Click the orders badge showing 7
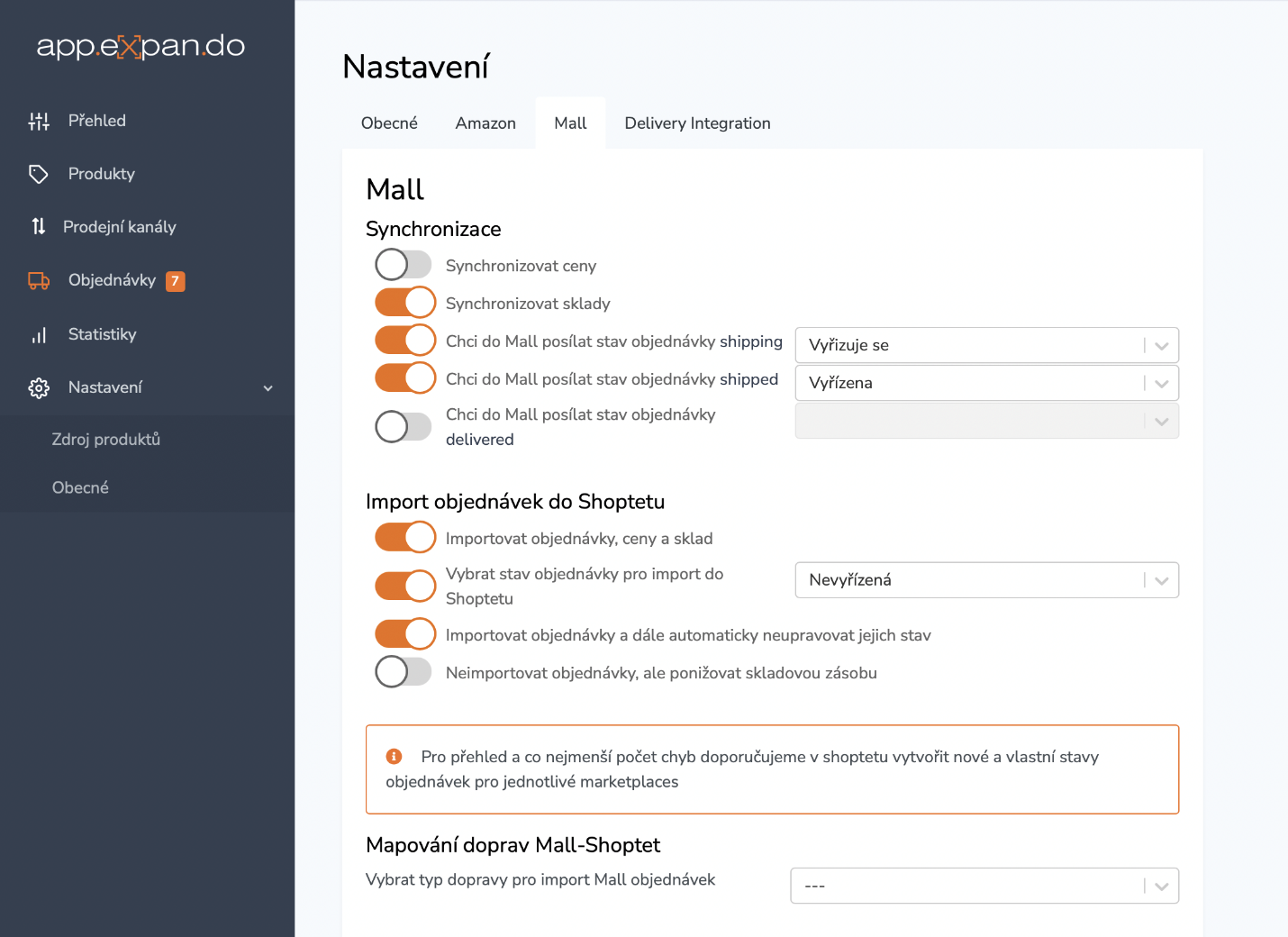Image resolution: width=1288 pixels, height=937 pixels. tap(176, 281)
